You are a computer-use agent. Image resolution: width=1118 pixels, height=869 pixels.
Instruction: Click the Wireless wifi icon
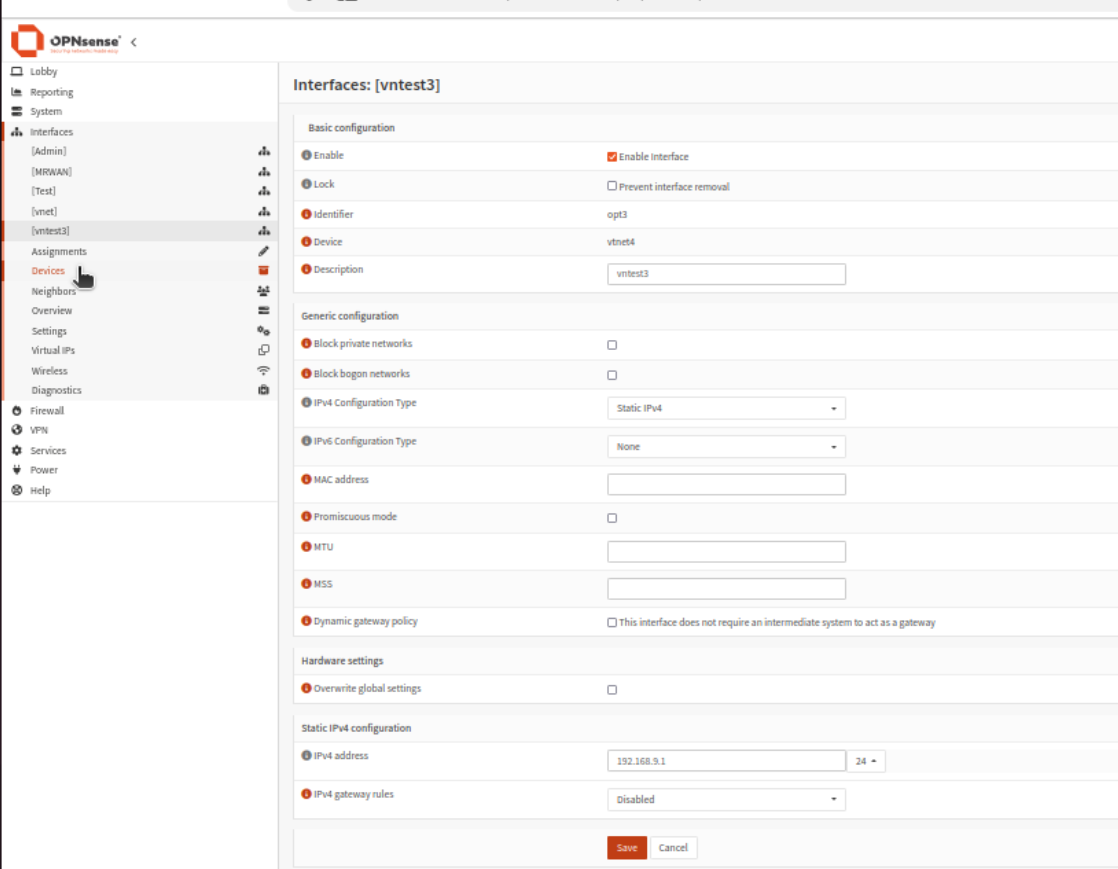(264, 370)
